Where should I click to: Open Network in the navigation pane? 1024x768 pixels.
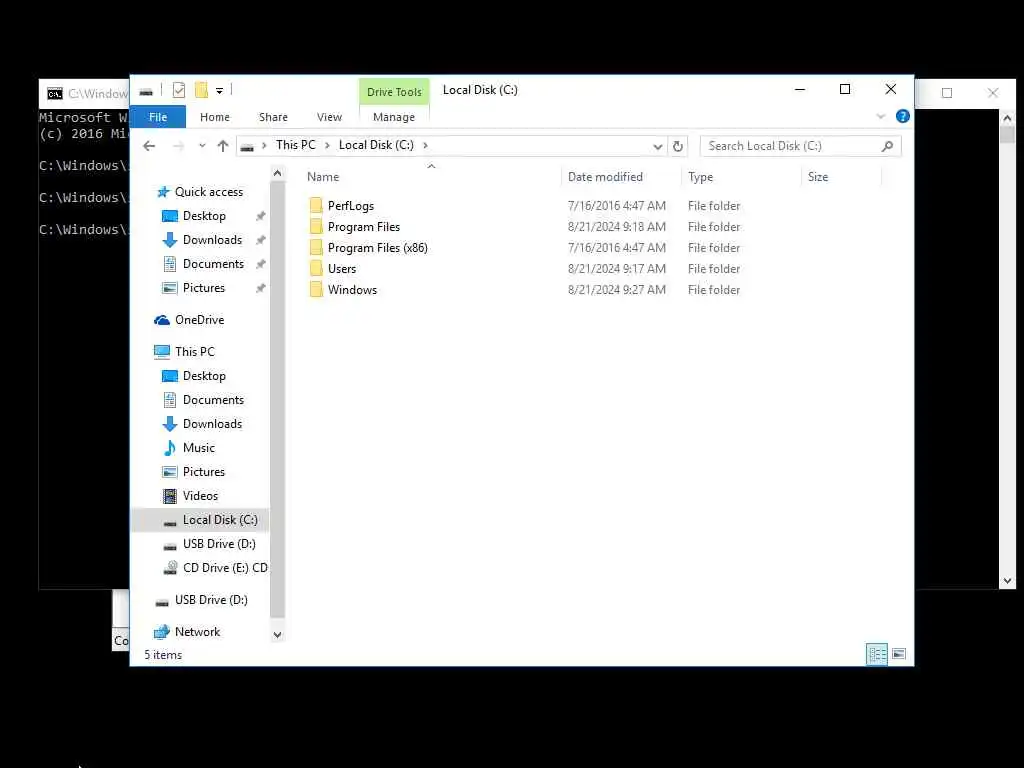pyautogui.click(x=197, y=632)
